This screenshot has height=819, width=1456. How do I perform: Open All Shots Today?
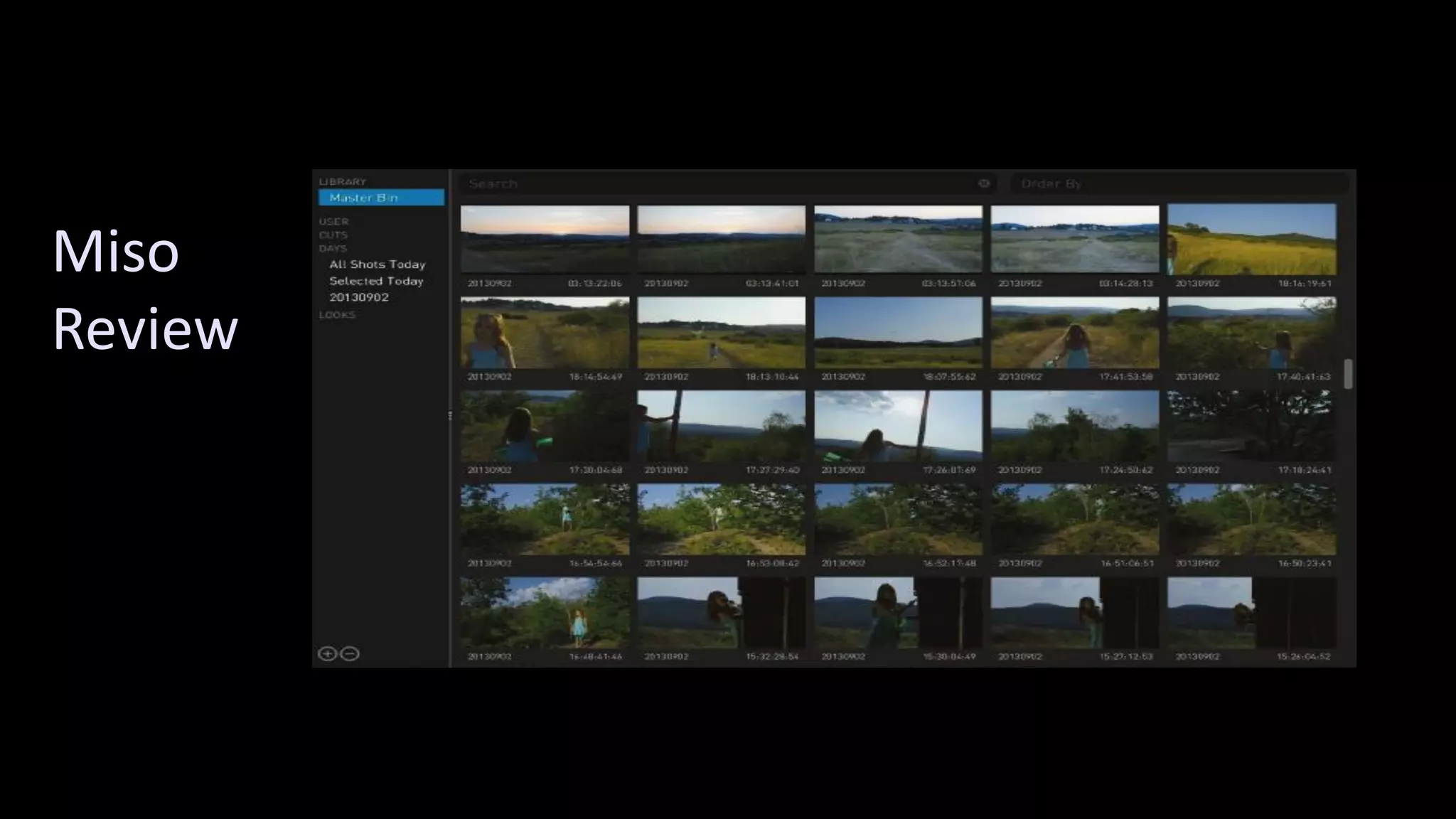pyautogui.click(x=377, y=264)
